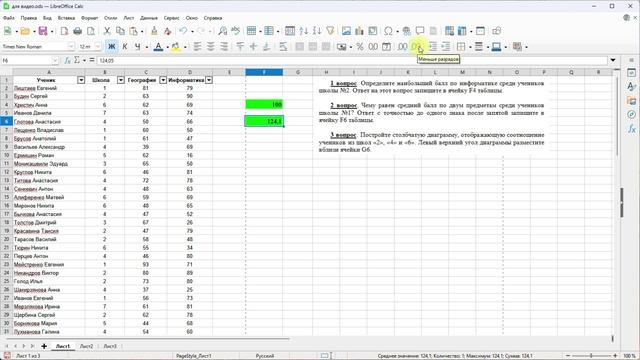
Task: Click the formula input line showing 124,05
Action: click(352, 60)
